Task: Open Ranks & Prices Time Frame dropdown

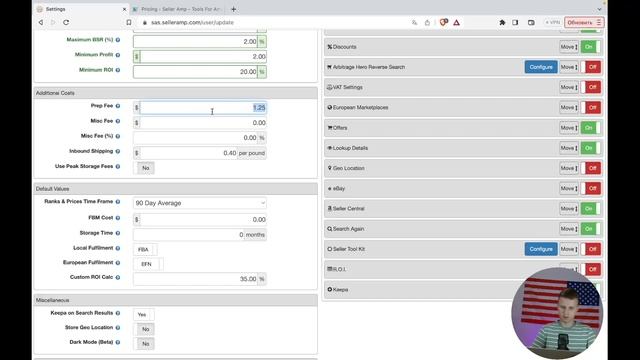Action: point(200,203)
